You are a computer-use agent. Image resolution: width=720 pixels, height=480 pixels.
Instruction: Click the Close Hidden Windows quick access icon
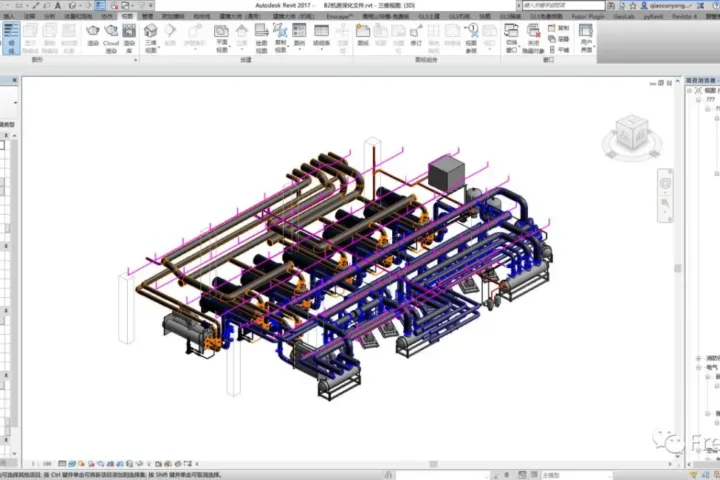pyautogui.click(x=114, y=6)
